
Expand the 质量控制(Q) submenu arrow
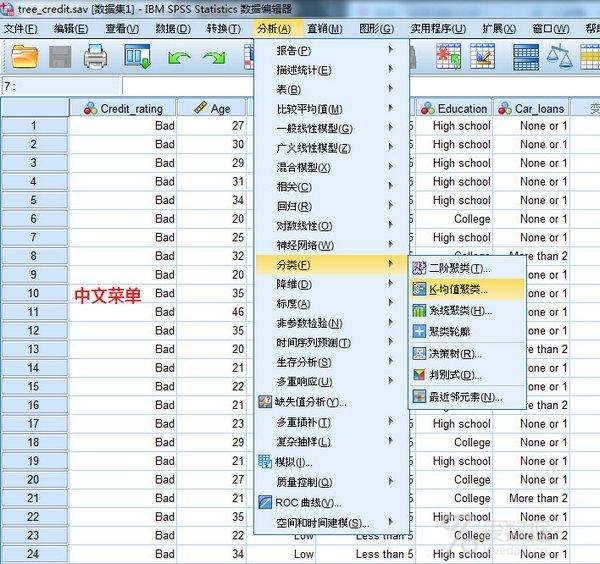[391, 481]
